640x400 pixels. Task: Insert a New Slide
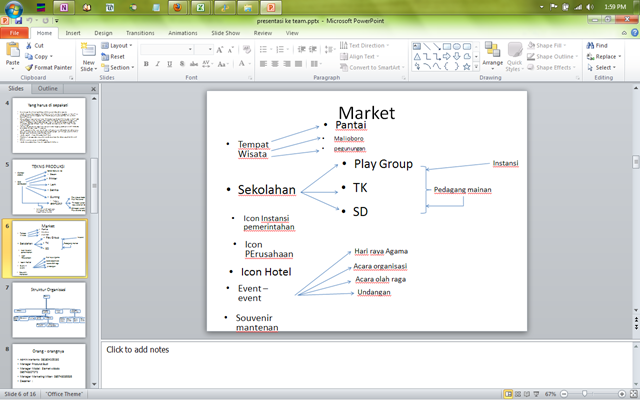pos(88,57)
